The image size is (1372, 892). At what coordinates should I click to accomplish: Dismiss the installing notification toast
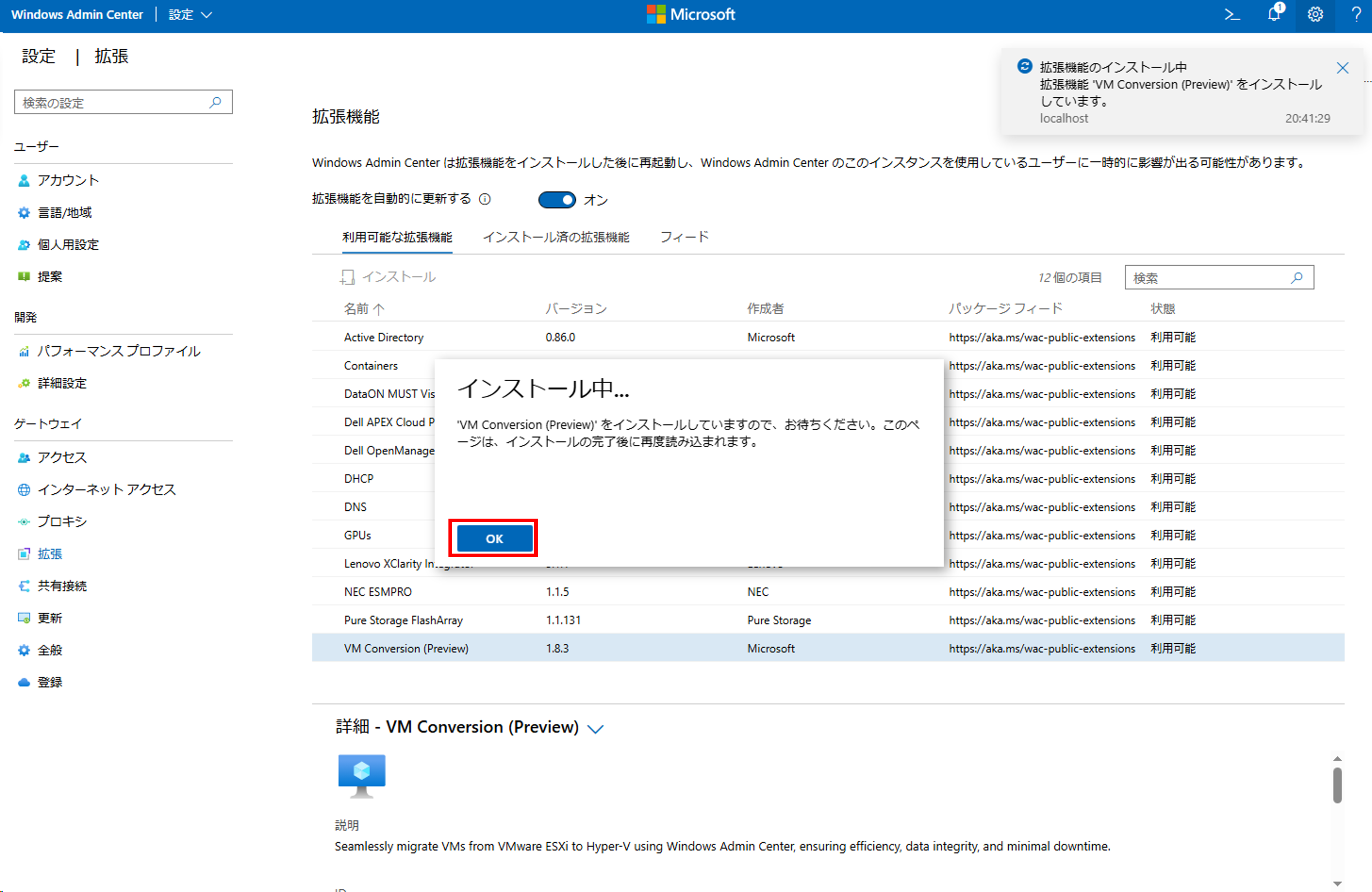click(x=1342, y=68)
